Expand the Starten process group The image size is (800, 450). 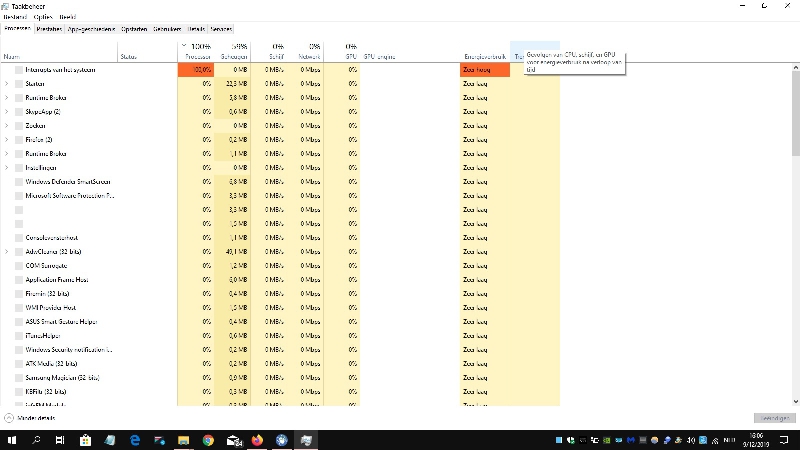click(x=7, y=84)
